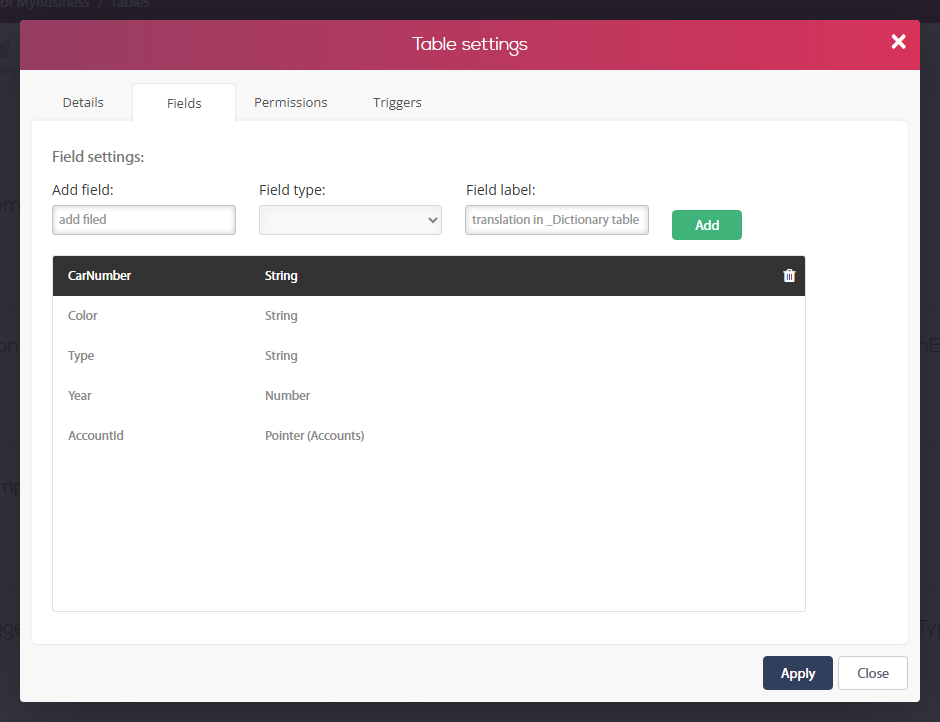Switch to the Details tab
Screen dimensions: 940x722
[x=83, y=103]
